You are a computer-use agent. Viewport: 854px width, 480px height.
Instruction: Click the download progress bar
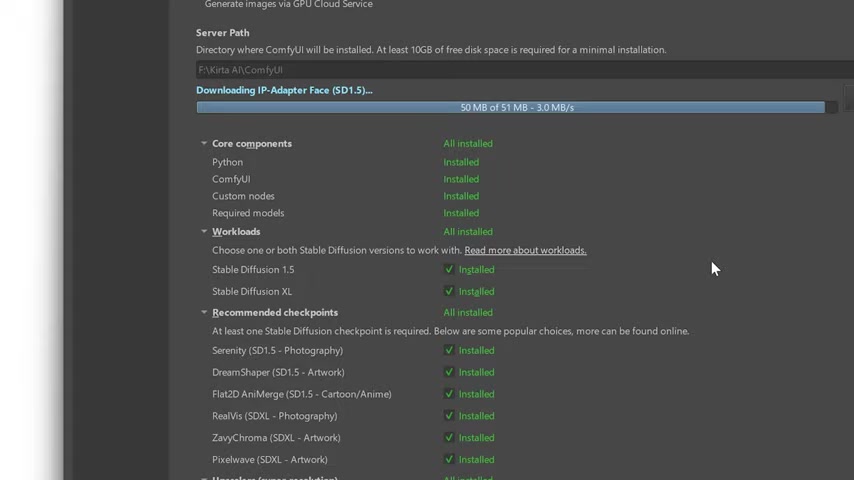tap(516, 107)
